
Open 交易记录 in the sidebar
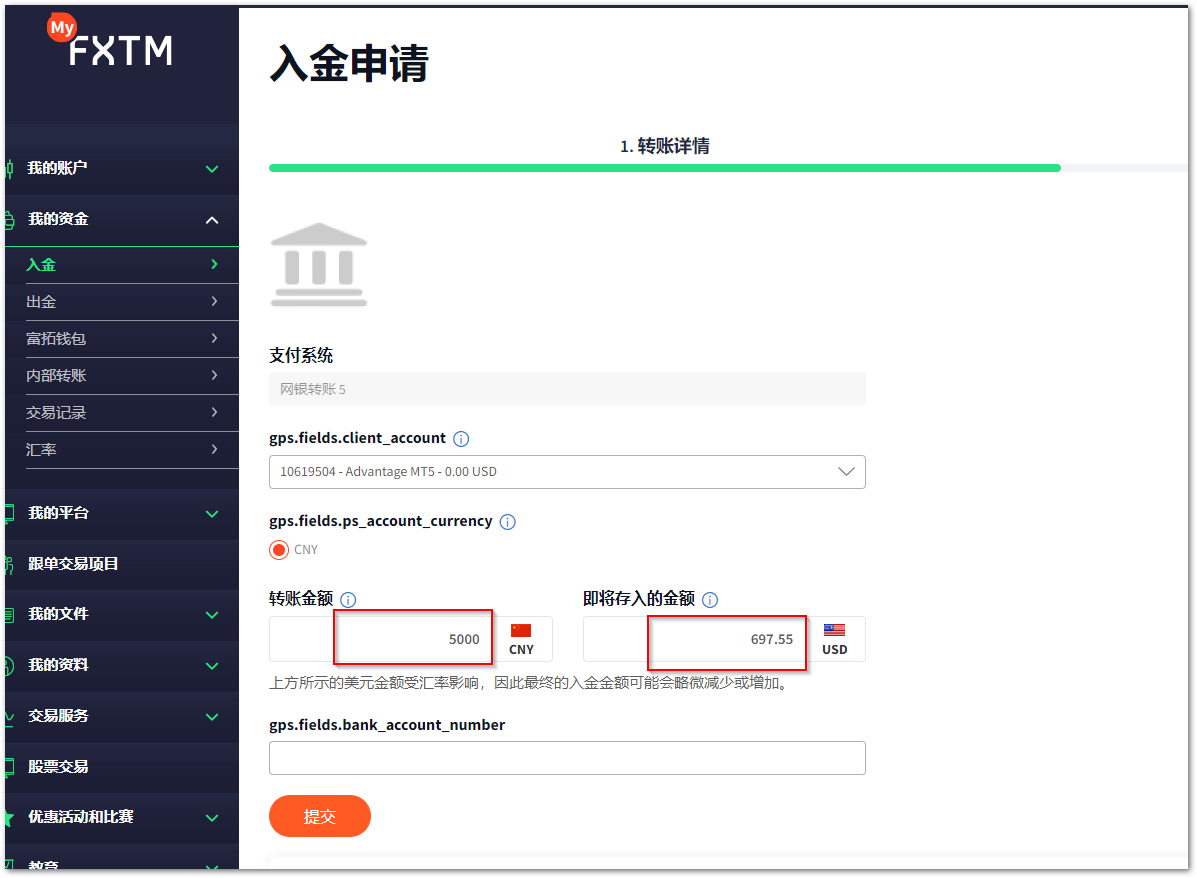click(x=122, y=413)
